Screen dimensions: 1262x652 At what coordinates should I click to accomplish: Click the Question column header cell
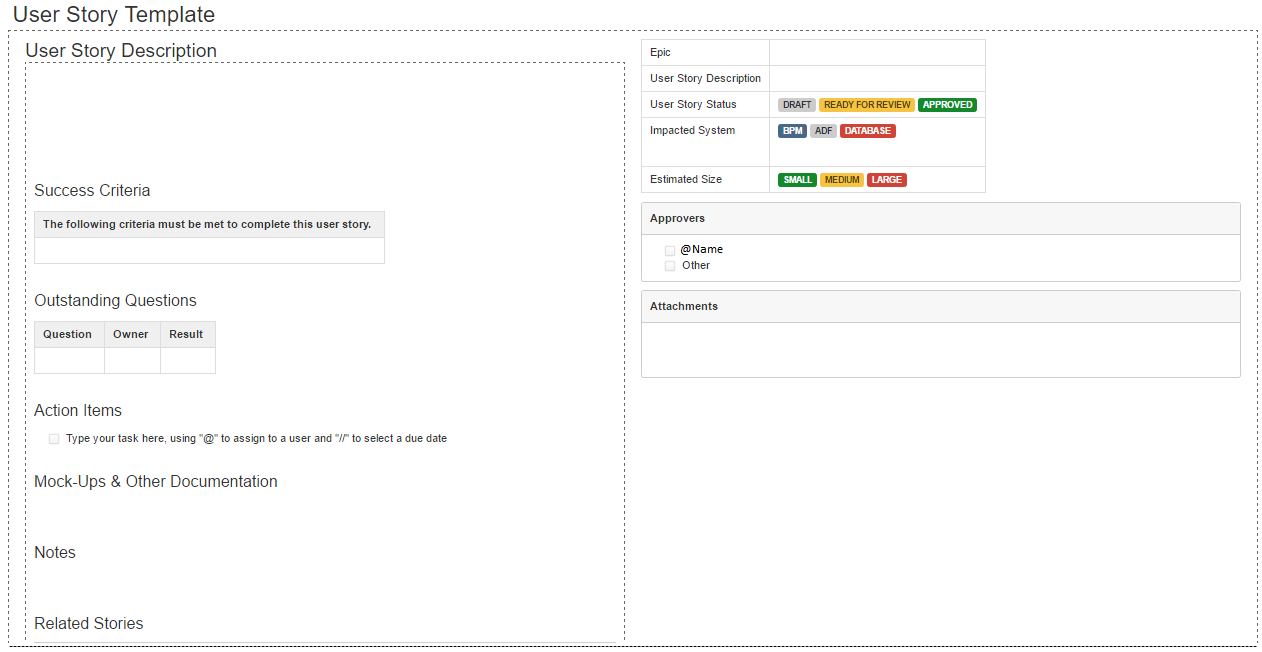click(x=68, y=334)
